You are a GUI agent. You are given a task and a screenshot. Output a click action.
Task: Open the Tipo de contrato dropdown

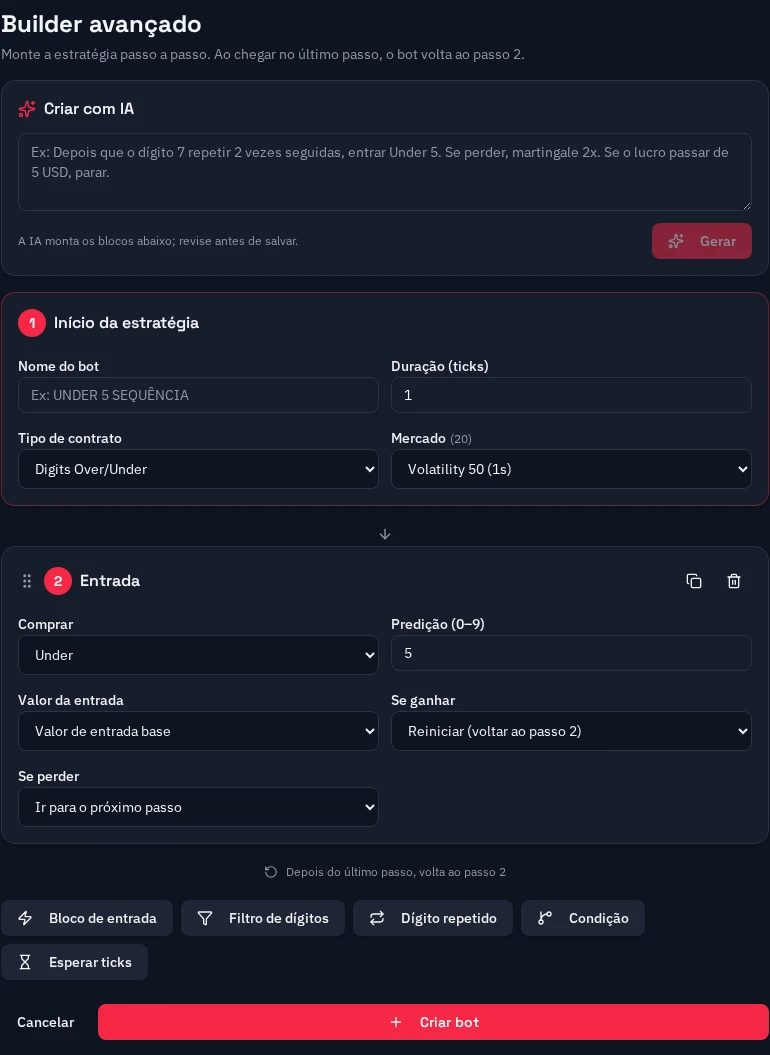pos(198,469)
